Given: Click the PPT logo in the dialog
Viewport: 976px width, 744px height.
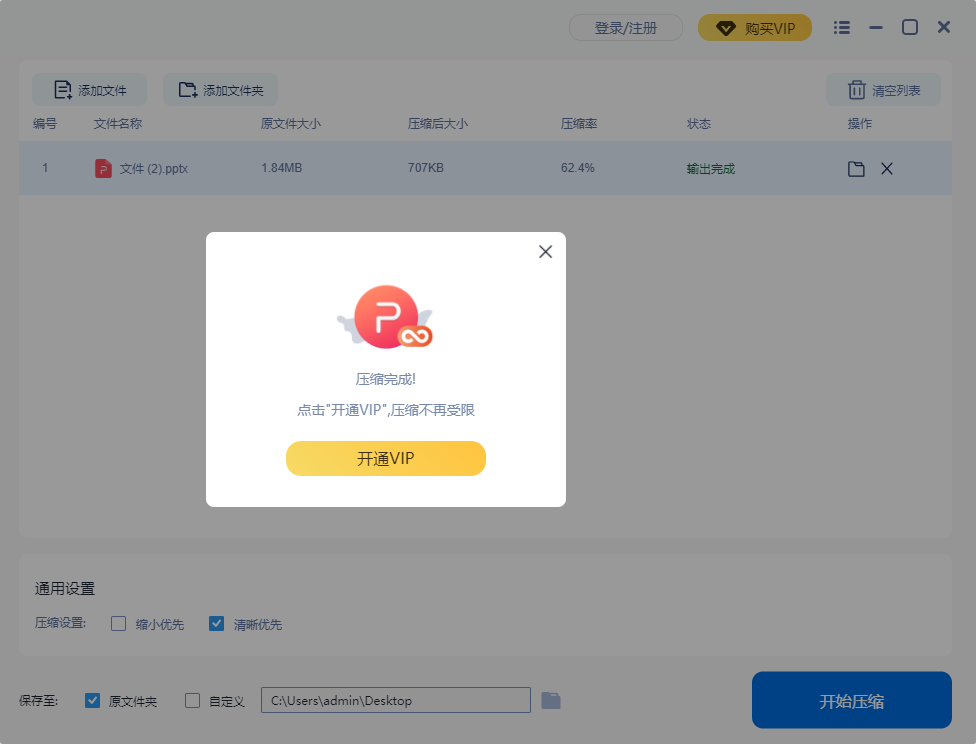Looking at the screenshot, I should click(386, 317).
